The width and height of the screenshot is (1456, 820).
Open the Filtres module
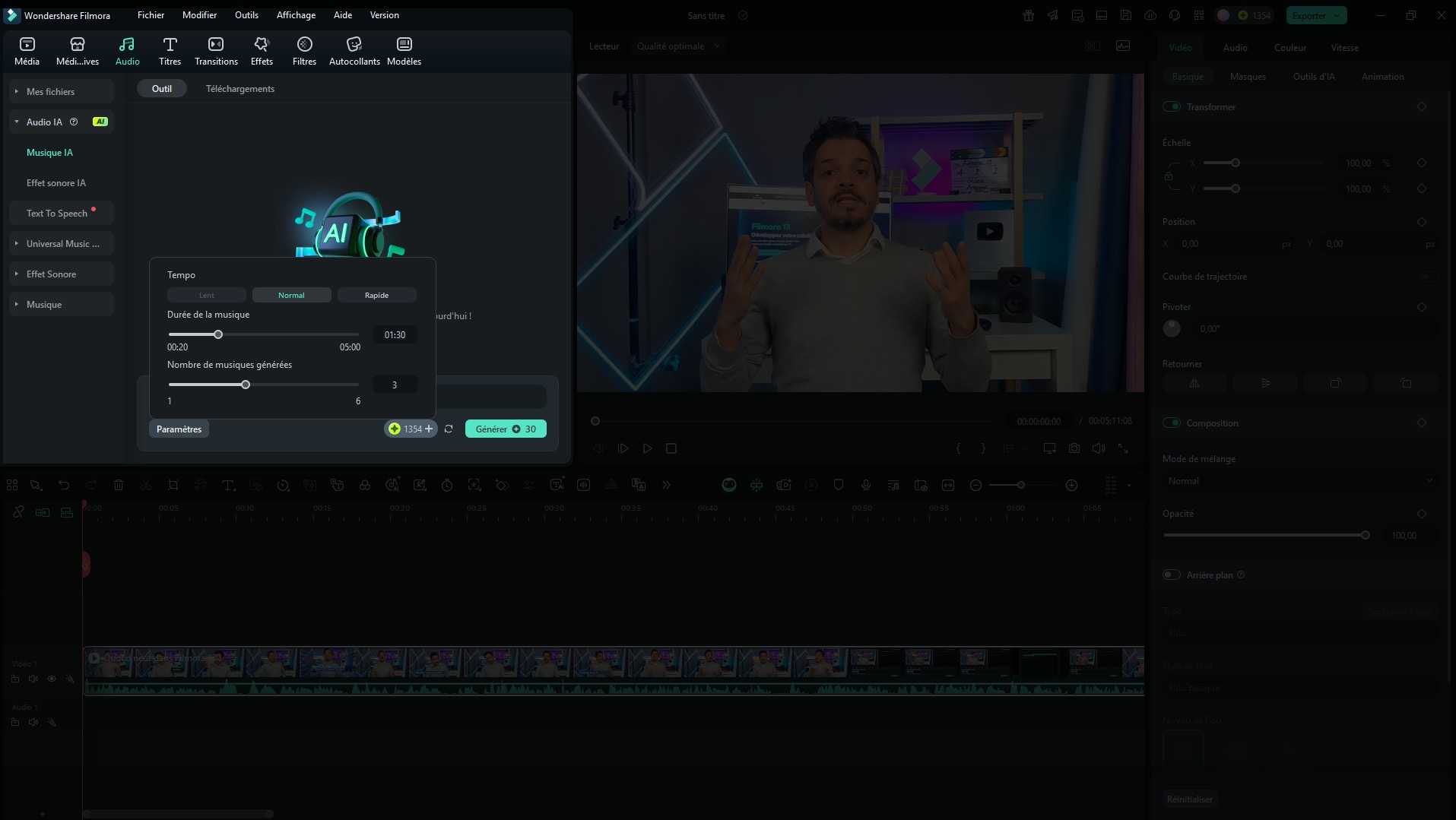(304, 51)
